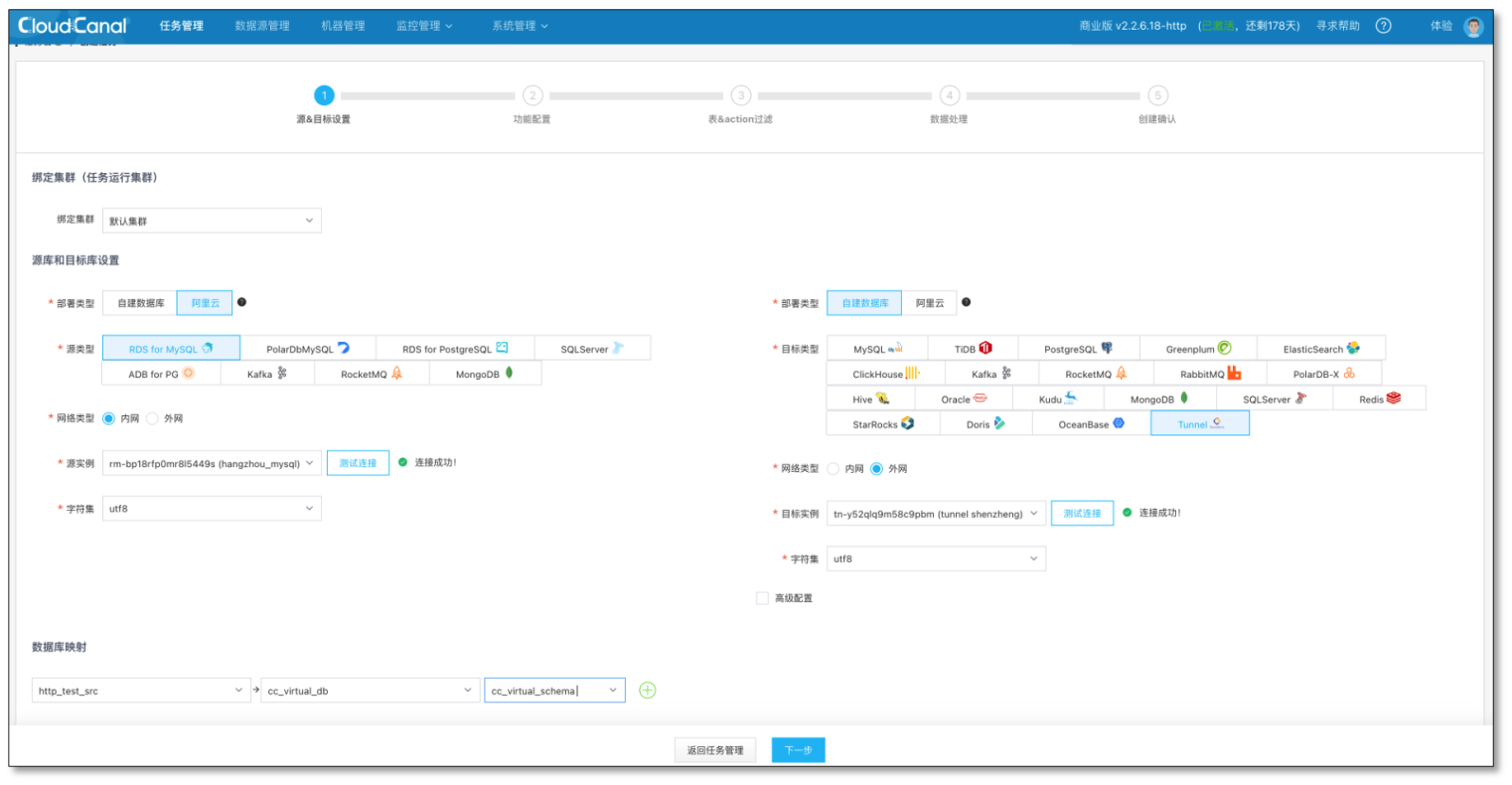Click 体验 in the header
This screenshot has height=785, width=1512.
[1441, 26]
